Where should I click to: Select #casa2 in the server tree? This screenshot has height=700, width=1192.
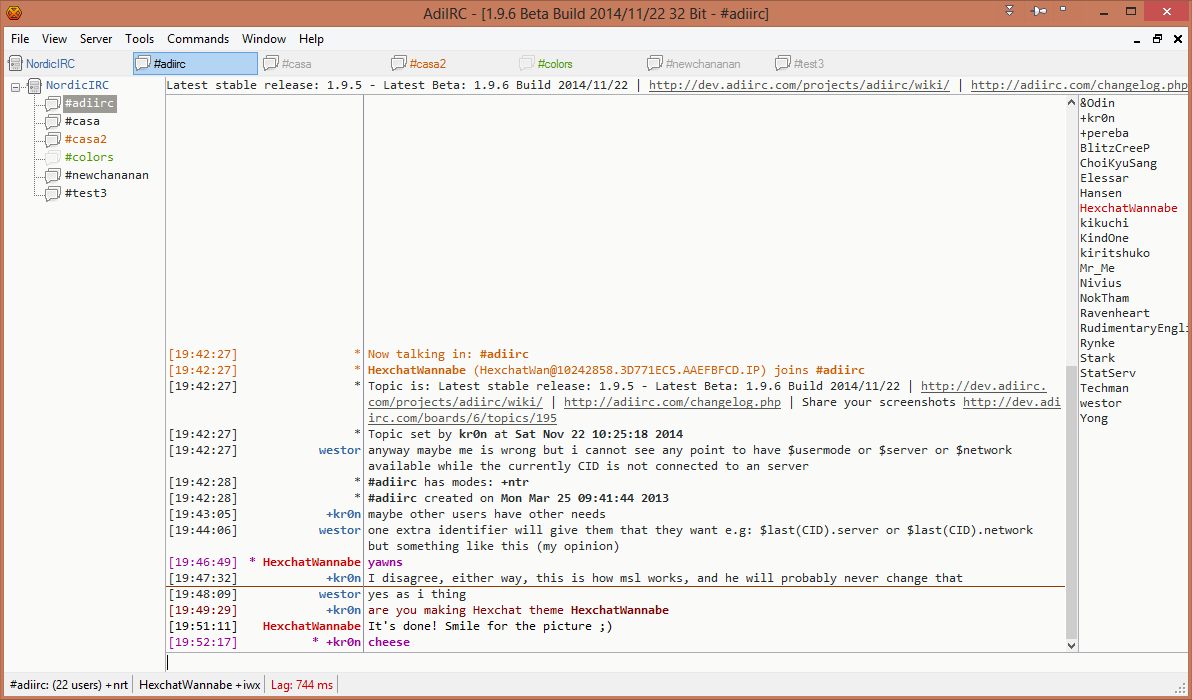click(x=86, y=139)
